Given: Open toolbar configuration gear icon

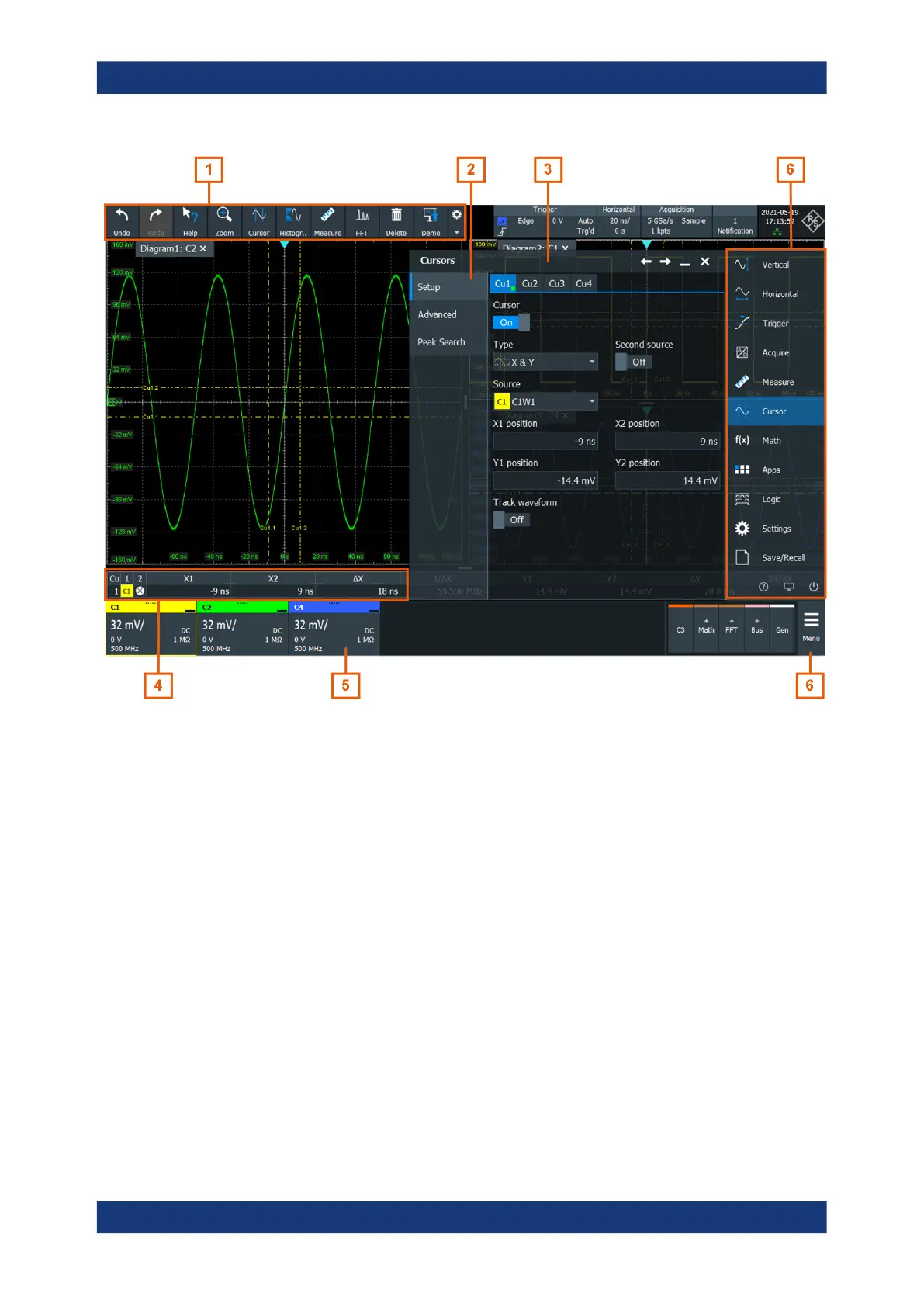Looking at the screenshot, I should point(456,215).
